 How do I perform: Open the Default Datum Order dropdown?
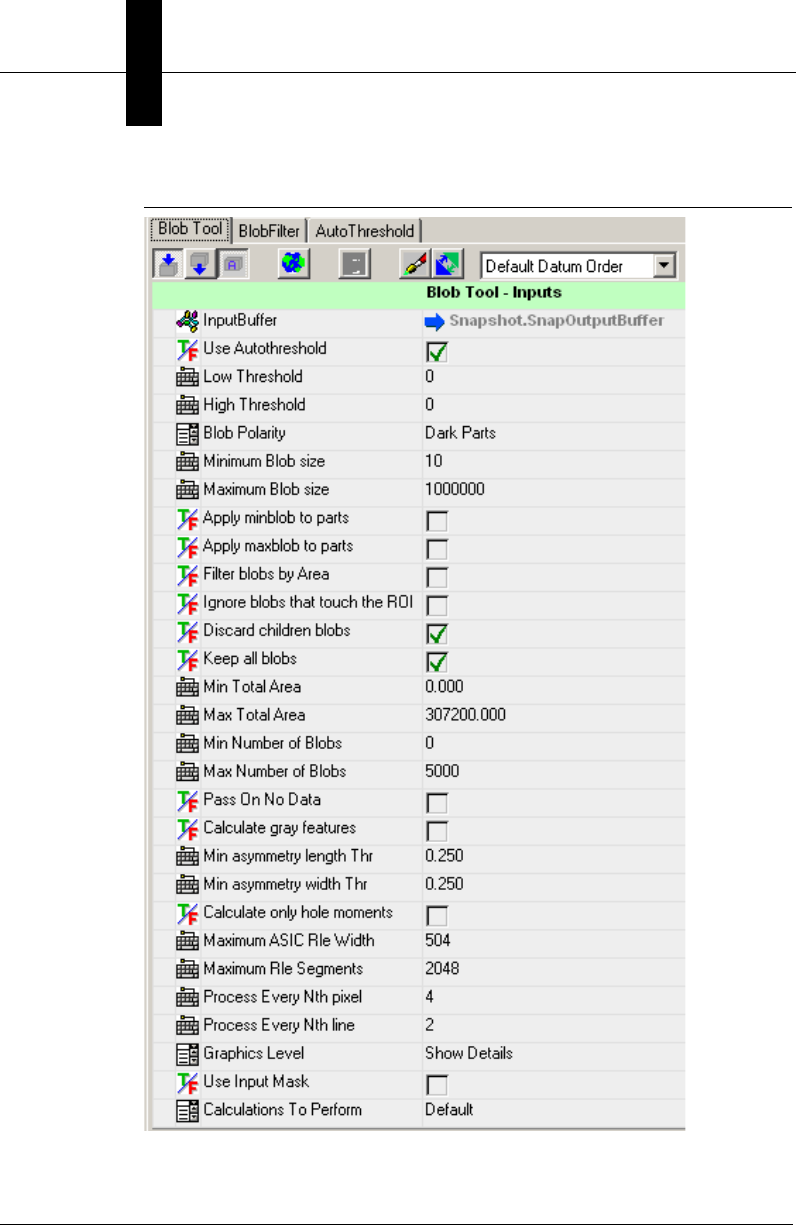[x=578, y=266]
